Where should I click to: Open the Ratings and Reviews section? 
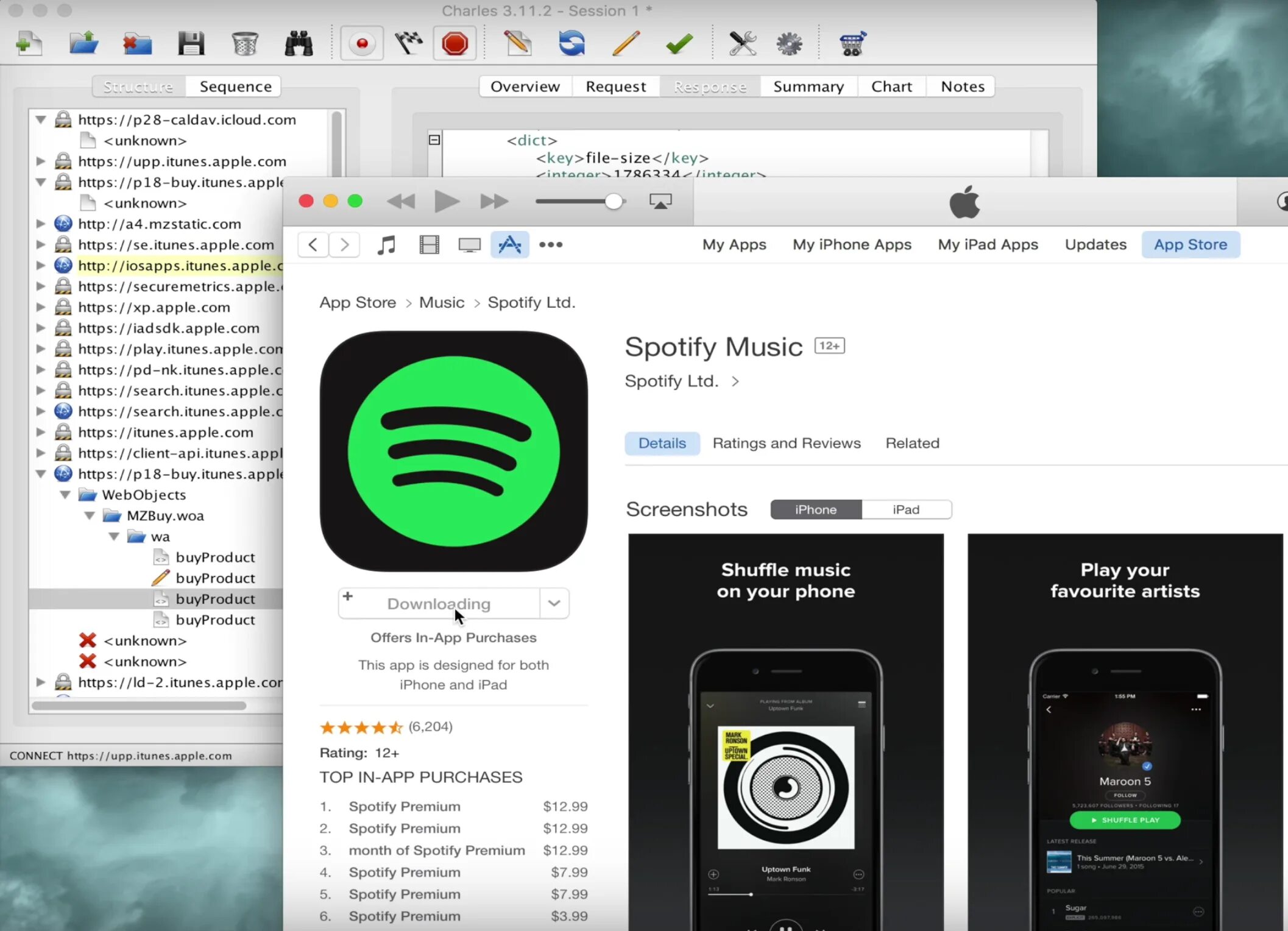pos(787,443)
